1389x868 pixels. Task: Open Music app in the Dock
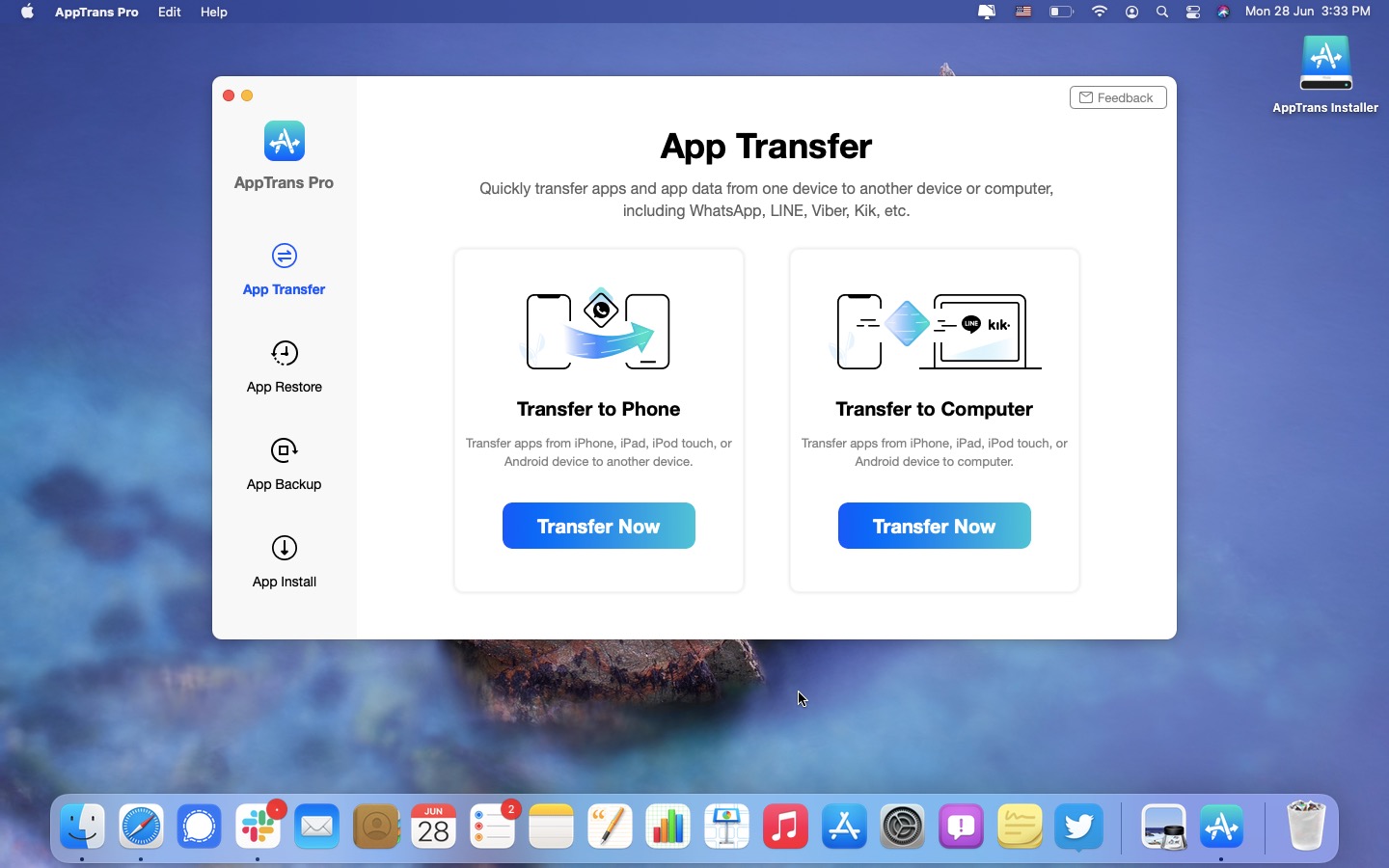tap(786, 827)
